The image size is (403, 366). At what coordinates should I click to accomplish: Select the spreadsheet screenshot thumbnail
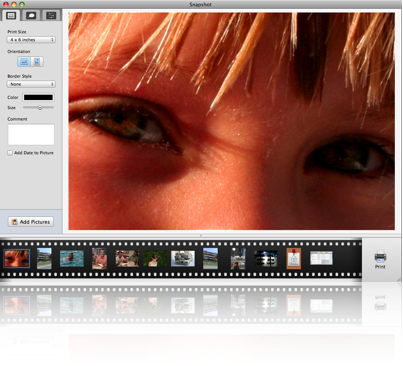[321, 258]
